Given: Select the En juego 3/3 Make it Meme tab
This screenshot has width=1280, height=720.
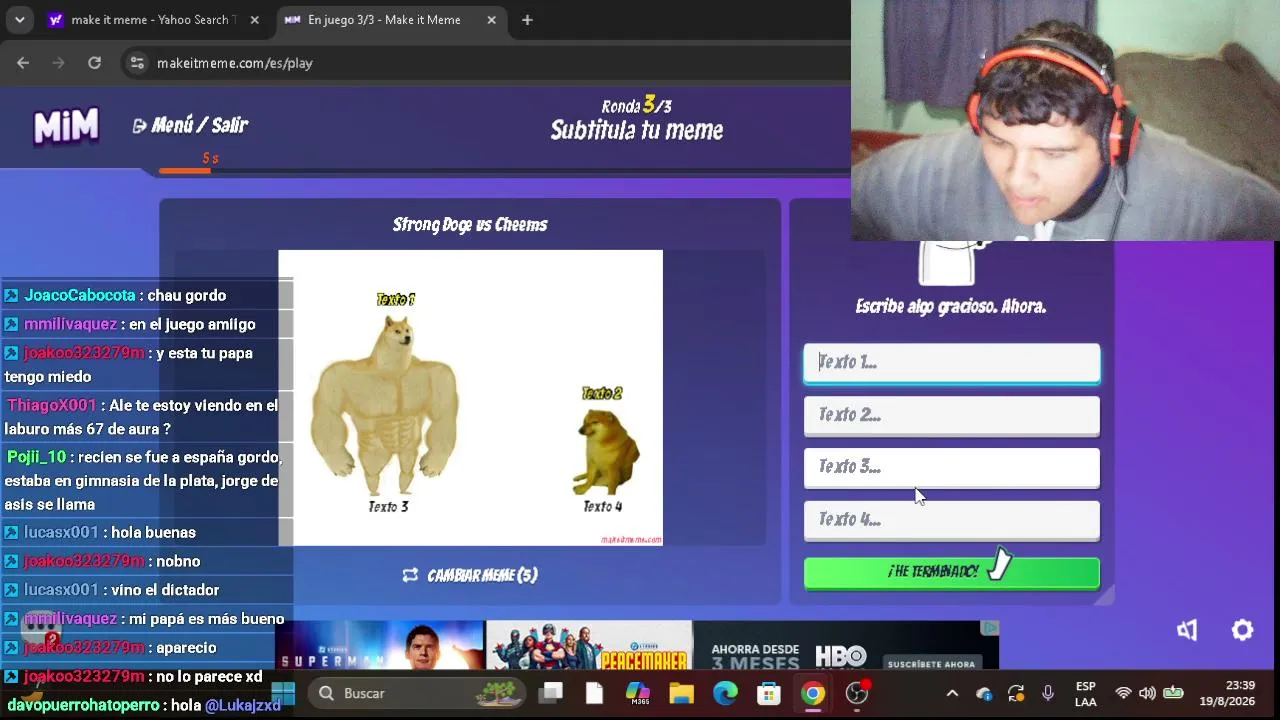Looking at the screenshot, I should (388, 20).
